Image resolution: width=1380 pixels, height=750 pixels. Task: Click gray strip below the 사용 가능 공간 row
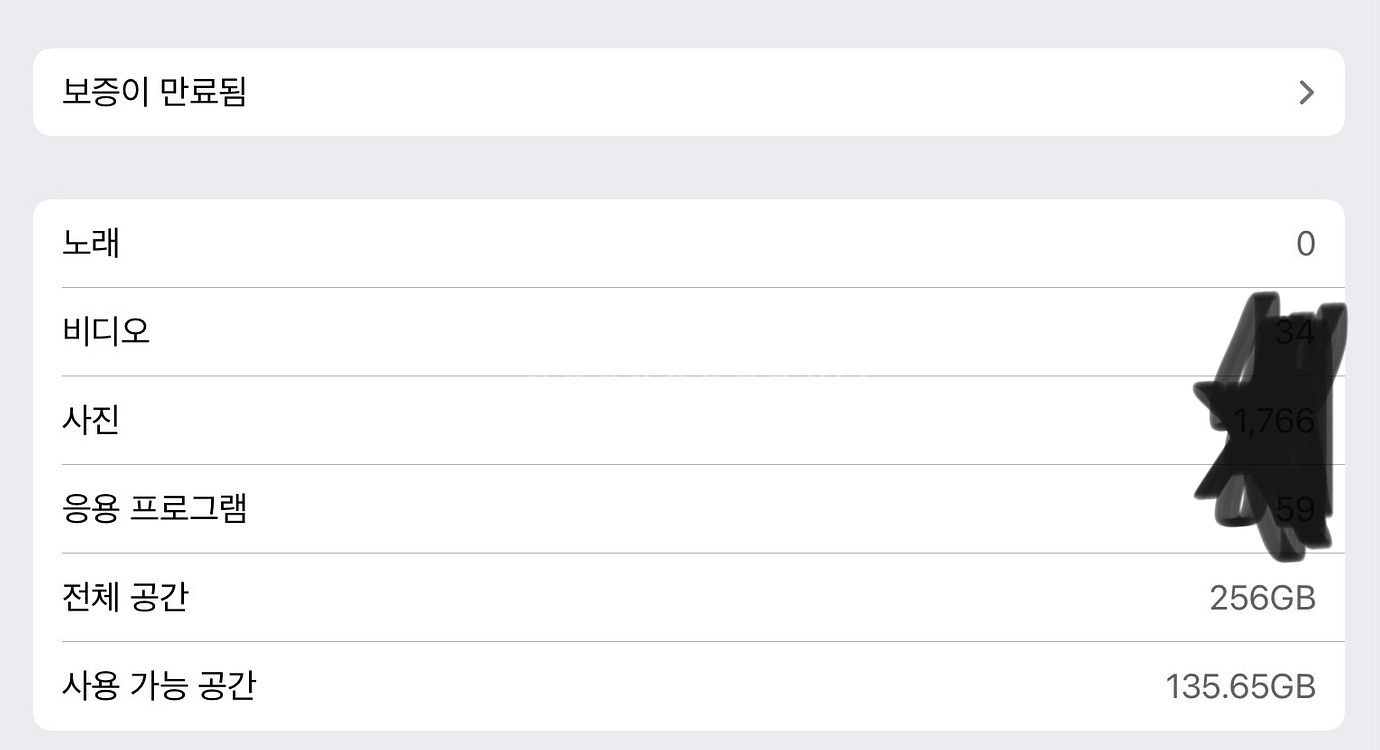point(690,741)
